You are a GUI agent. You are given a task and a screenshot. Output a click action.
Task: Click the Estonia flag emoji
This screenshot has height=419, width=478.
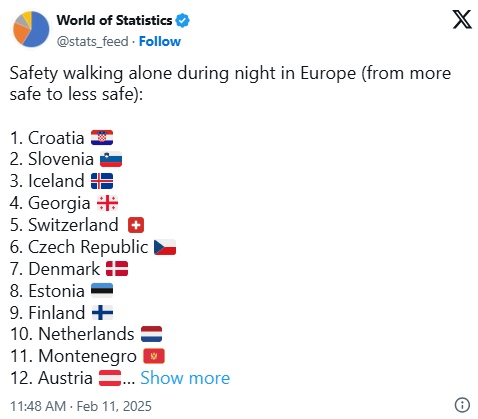[102, 290]
